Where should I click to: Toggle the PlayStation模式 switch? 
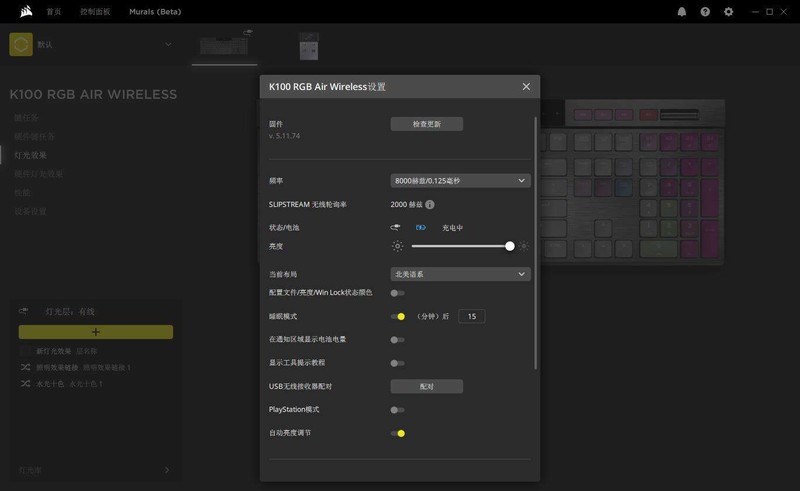click(397, 410)
